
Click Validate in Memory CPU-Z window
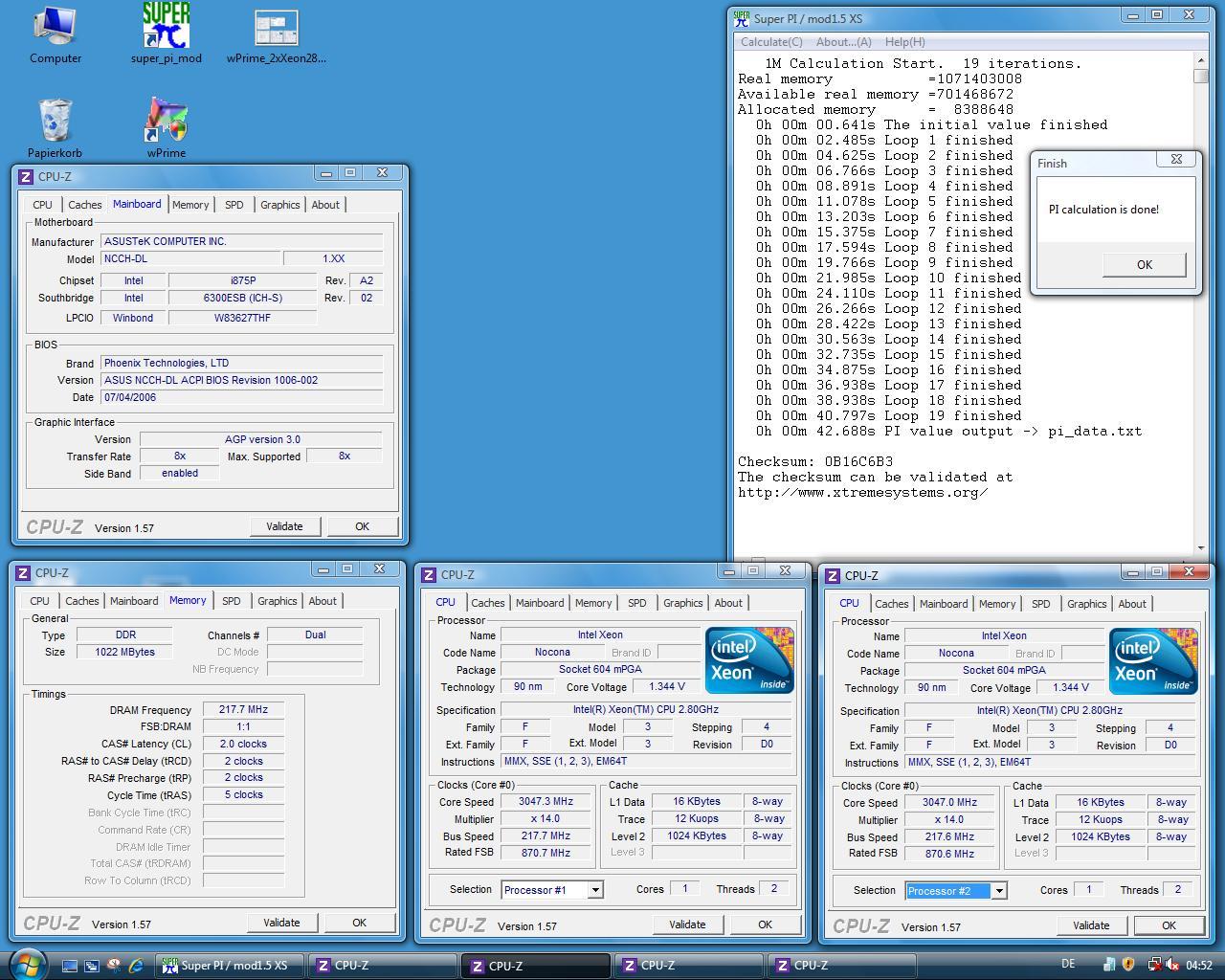281,923
